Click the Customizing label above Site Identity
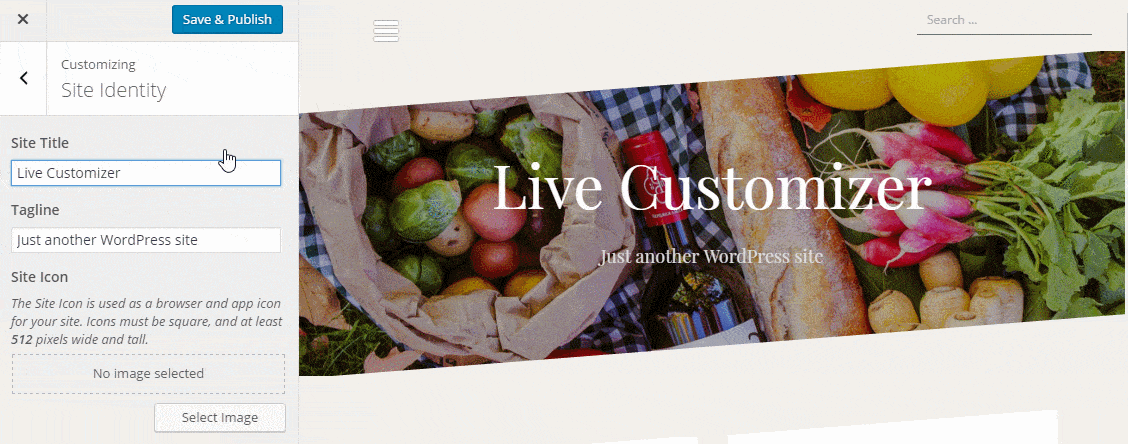This screenshot has height=444, width=1128. (x=98, y=65)
